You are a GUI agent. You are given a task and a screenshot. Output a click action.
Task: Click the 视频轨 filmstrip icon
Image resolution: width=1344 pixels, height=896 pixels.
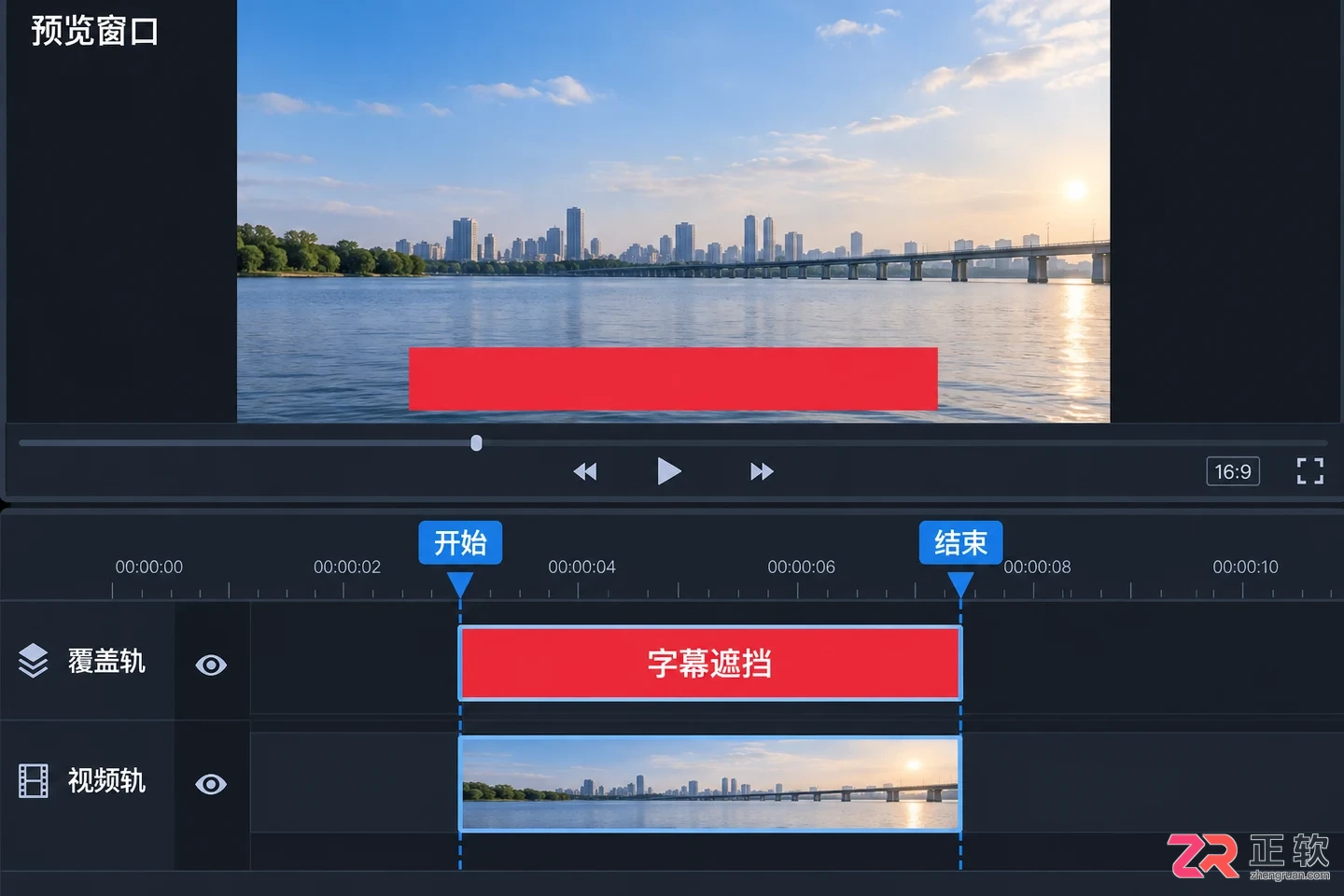tap(34, 780)
